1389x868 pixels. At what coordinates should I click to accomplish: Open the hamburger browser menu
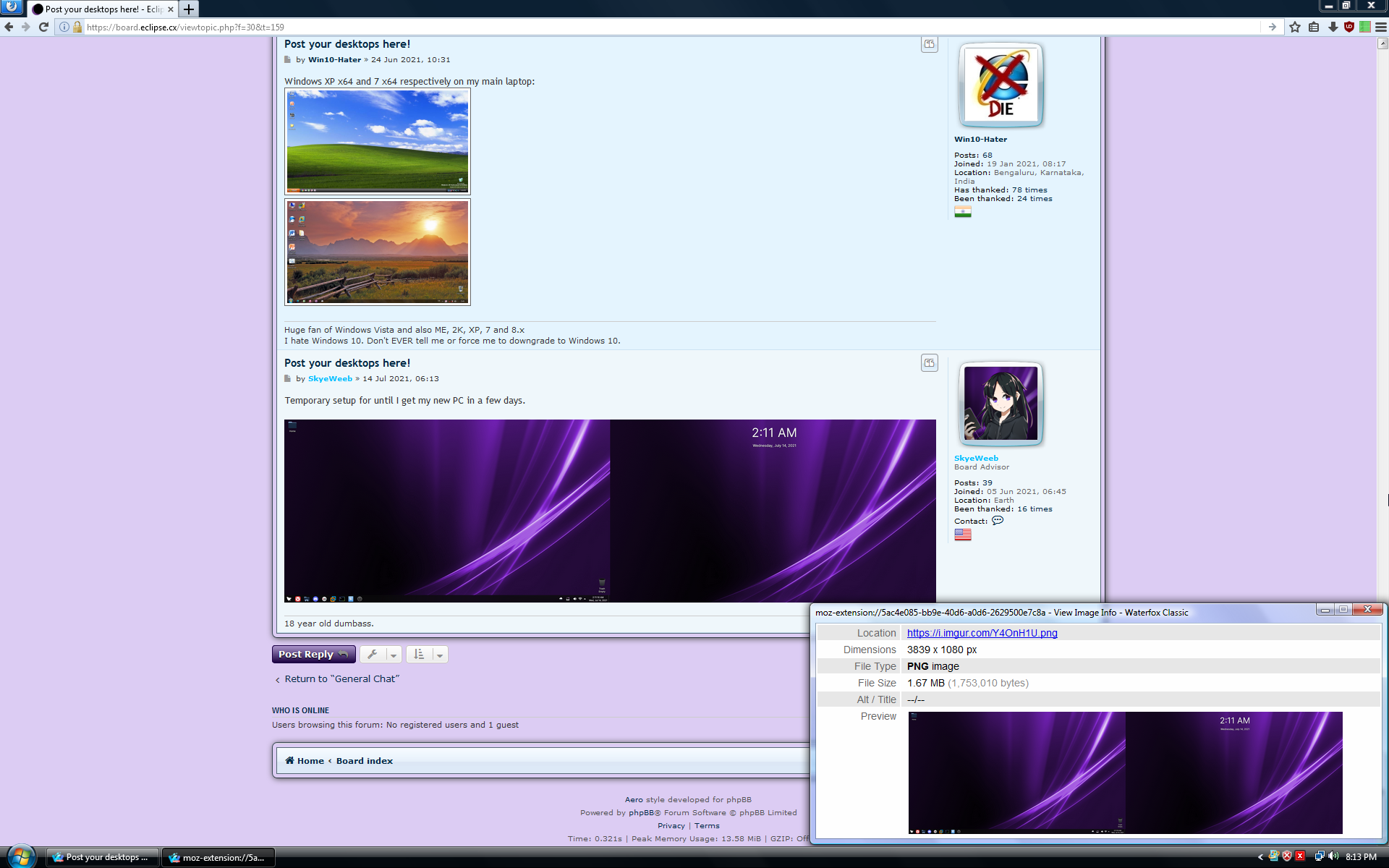point(1380,27)
